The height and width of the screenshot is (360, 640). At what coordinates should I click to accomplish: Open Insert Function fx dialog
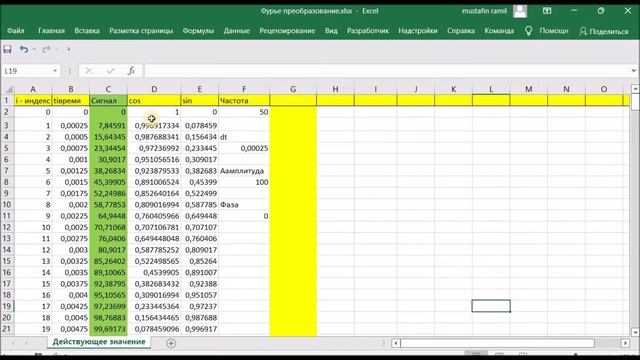point(131,71)
